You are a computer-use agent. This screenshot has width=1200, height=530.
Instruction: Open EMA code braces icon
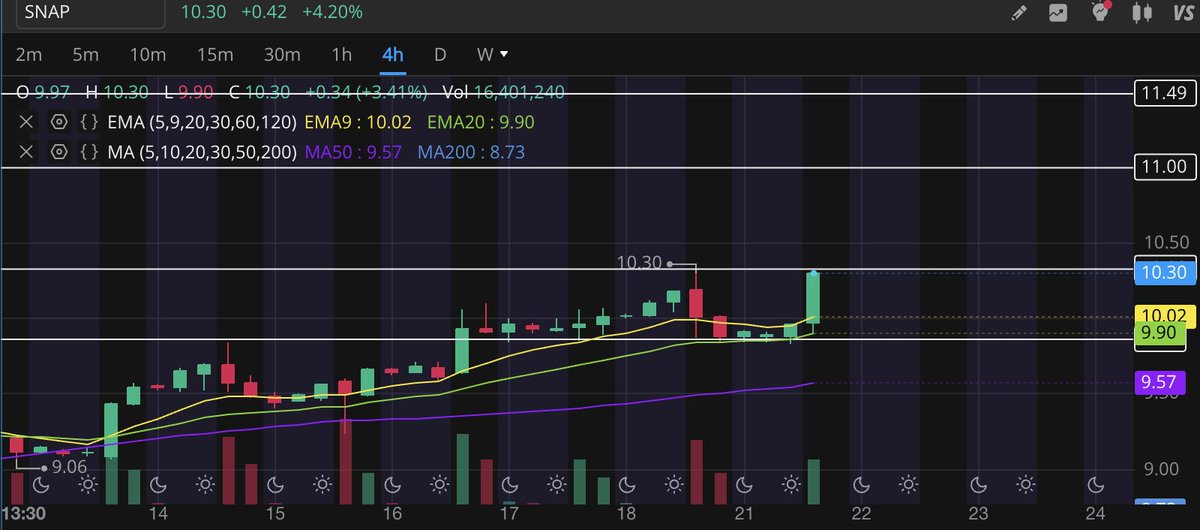point(90,122)
